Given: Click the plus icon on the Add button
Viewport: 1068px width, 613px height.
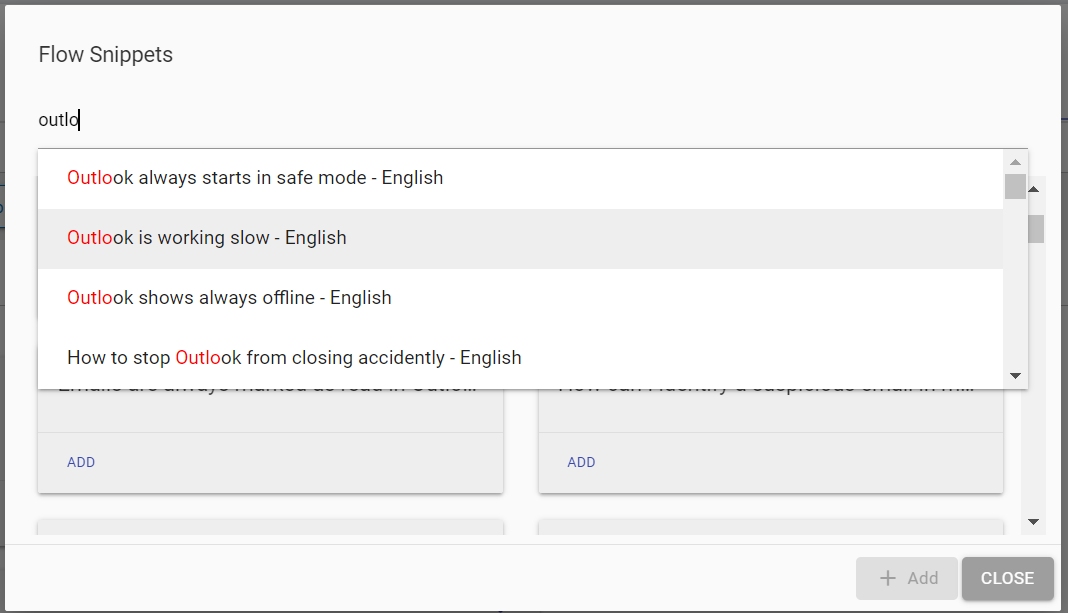Looking at the screenshot, I should point(888,578).
